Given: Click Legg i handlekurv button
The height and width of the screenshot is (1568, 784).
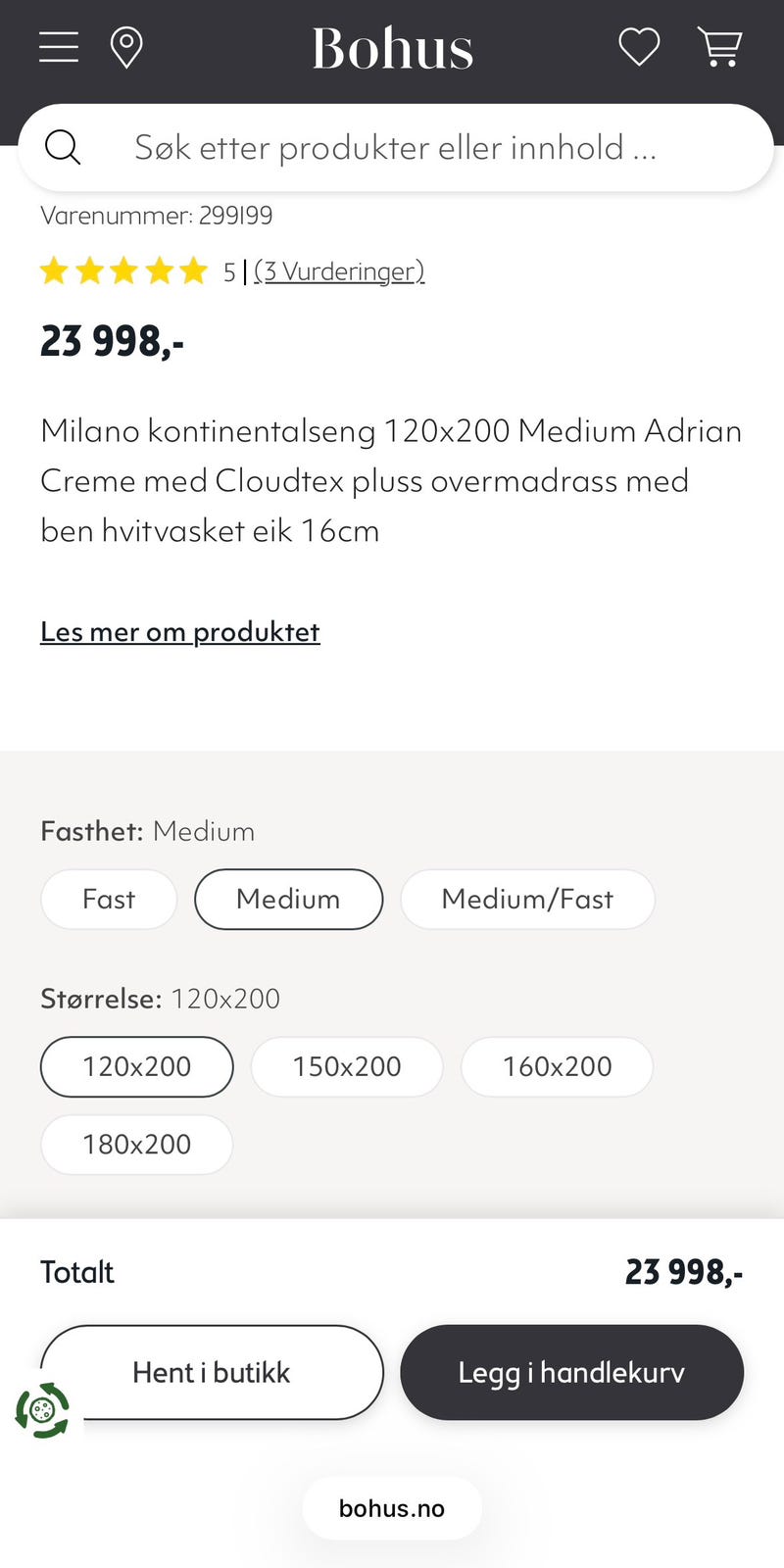Looking at the screenshot, I should point(571,1372).
